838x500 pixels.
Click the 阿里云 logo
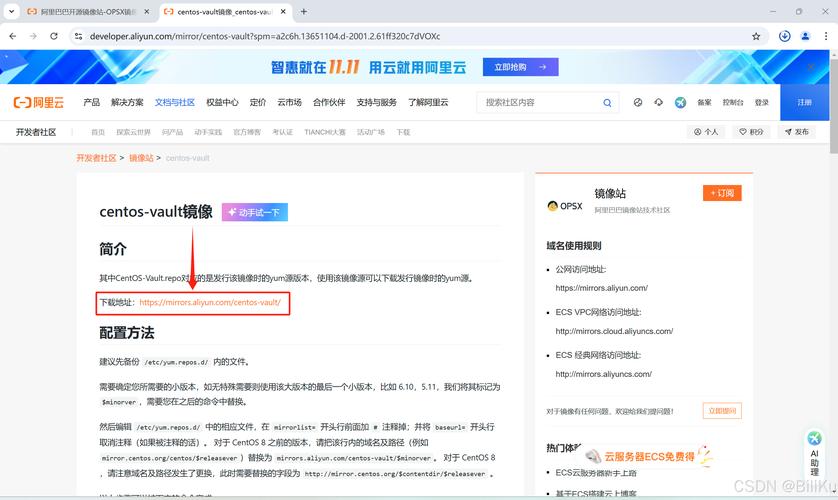pos(38,102)
